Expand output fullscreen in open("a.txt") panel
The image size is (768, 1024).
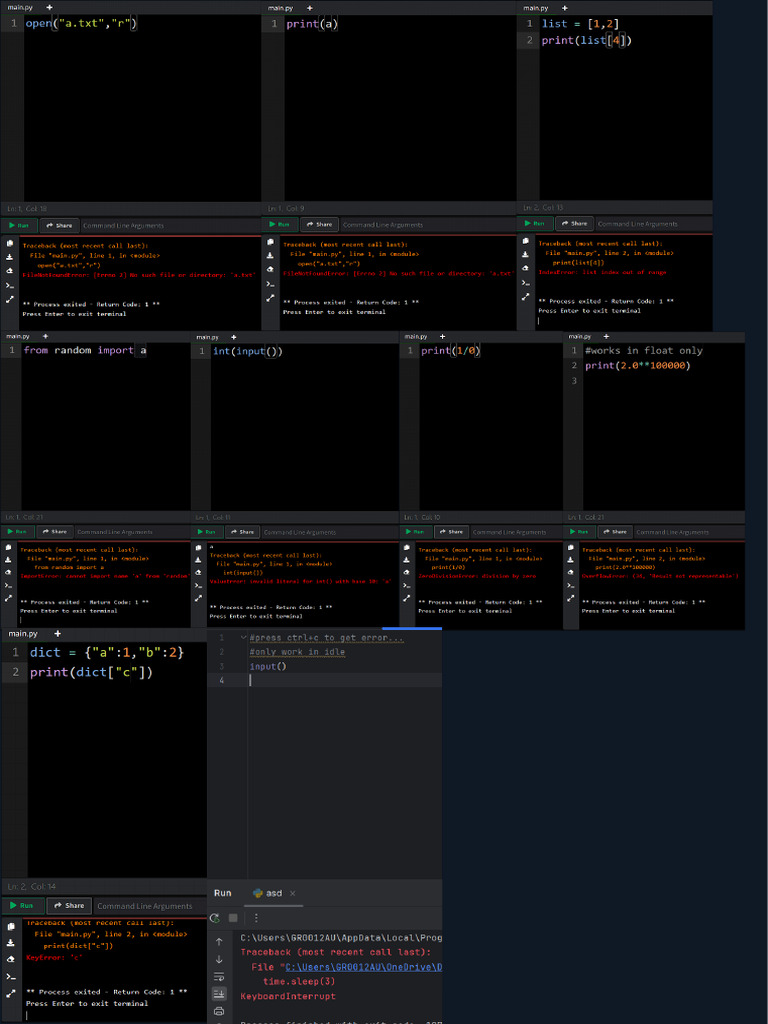[10, 300]
